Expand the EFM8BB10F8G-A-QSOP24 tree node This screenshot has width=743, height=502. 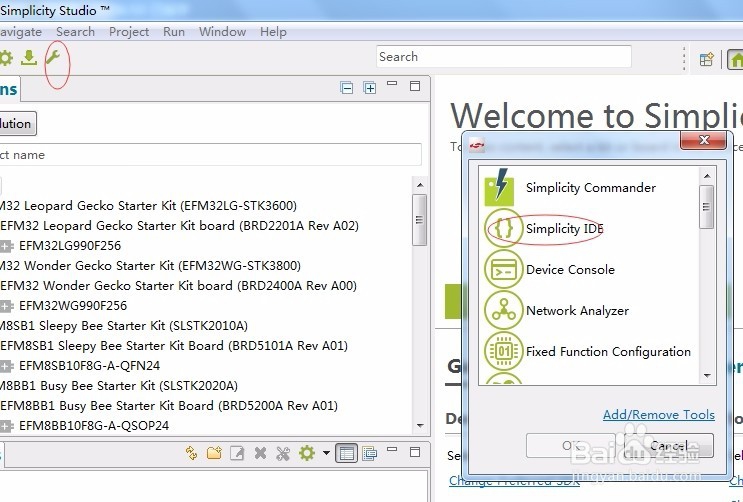[x=5, y=426]
